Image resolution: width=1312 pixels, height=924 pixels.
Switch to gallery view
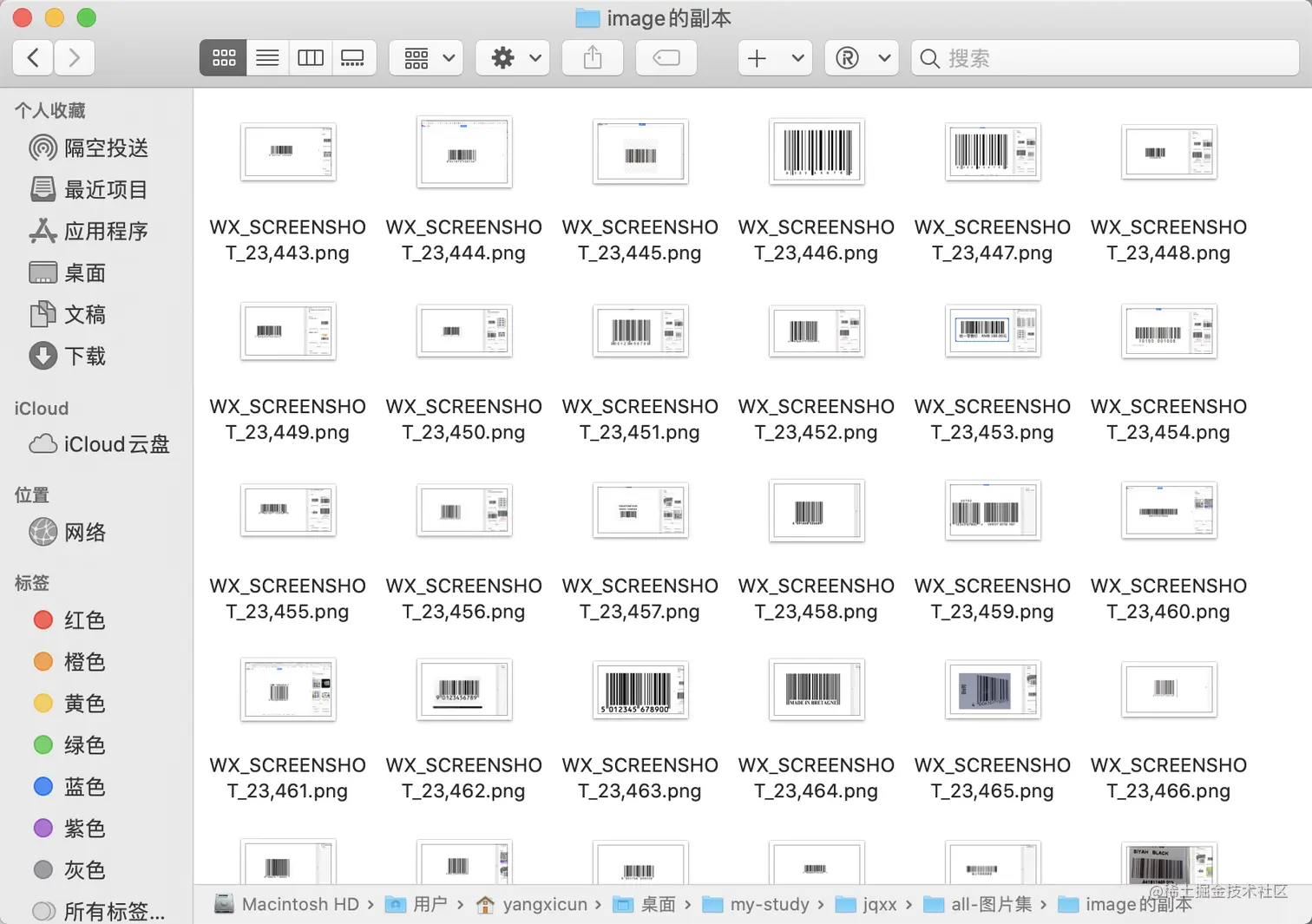[x=353, y=58]
